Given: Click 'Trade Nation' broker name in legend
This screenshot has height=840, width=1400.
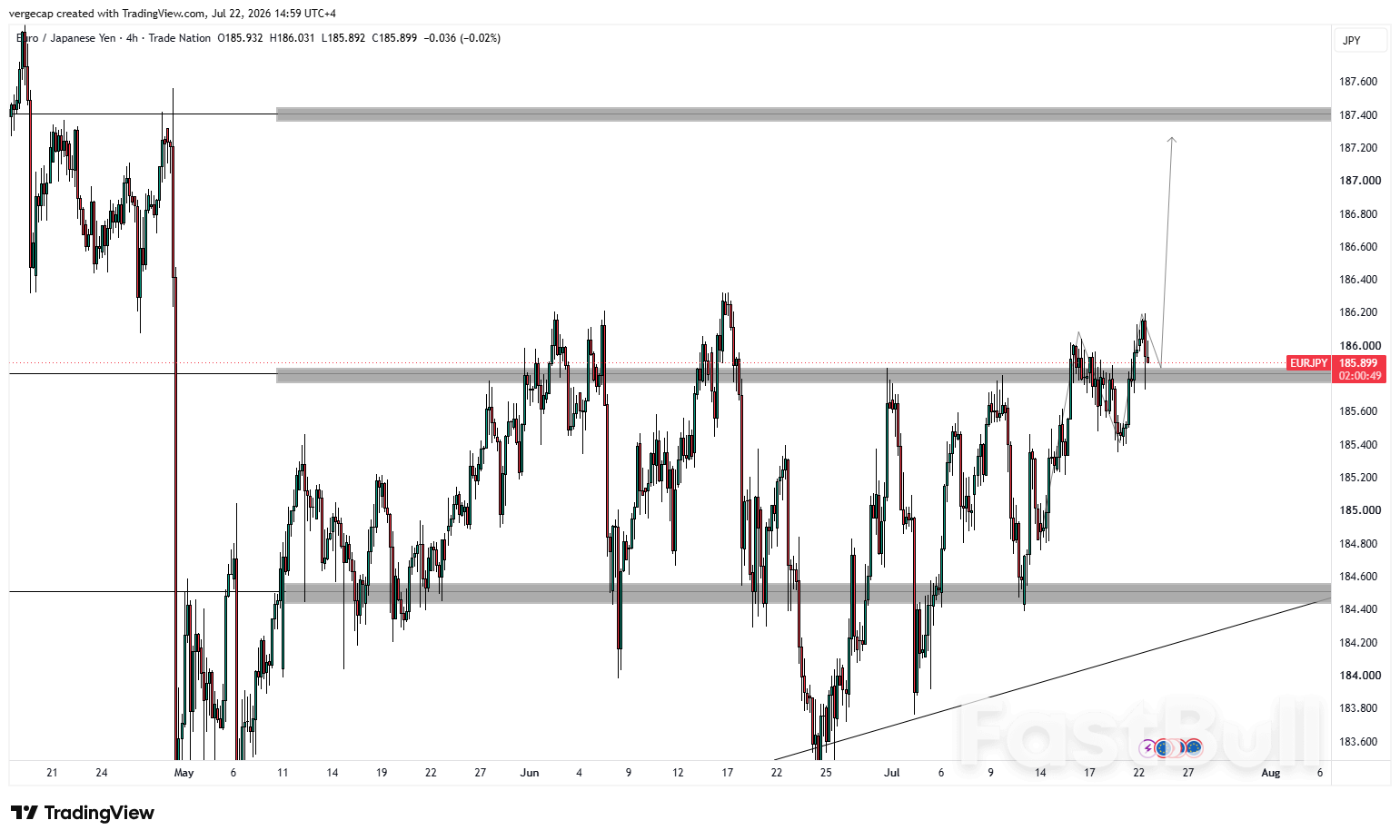Looking at the screenshot, I should click(180, 38).
